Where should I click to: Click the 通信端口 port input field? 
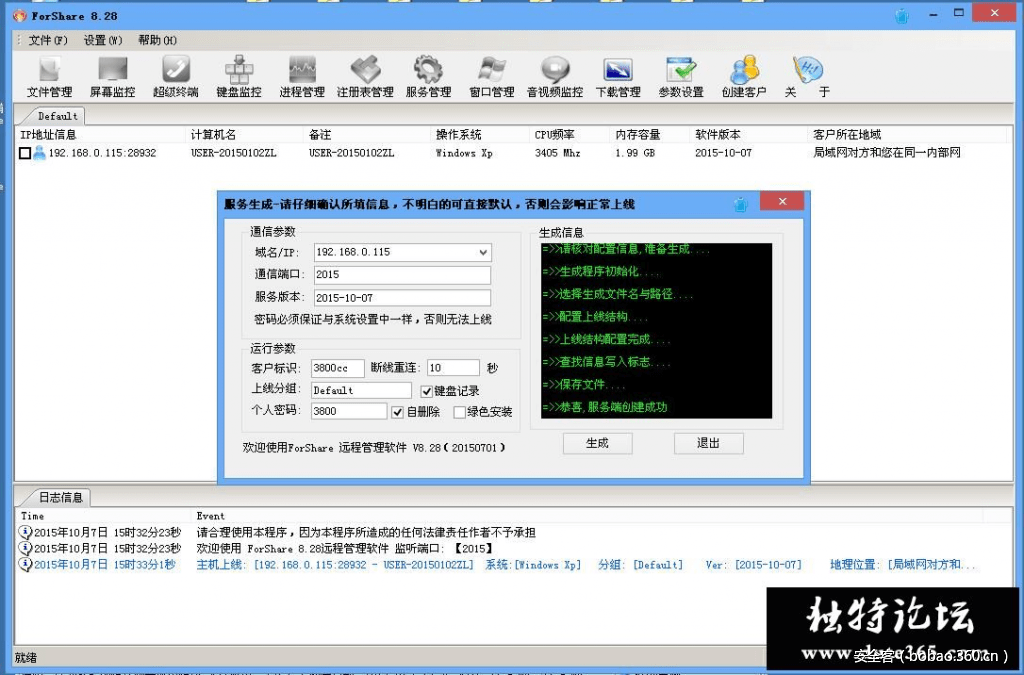click(x=400, y=274)
